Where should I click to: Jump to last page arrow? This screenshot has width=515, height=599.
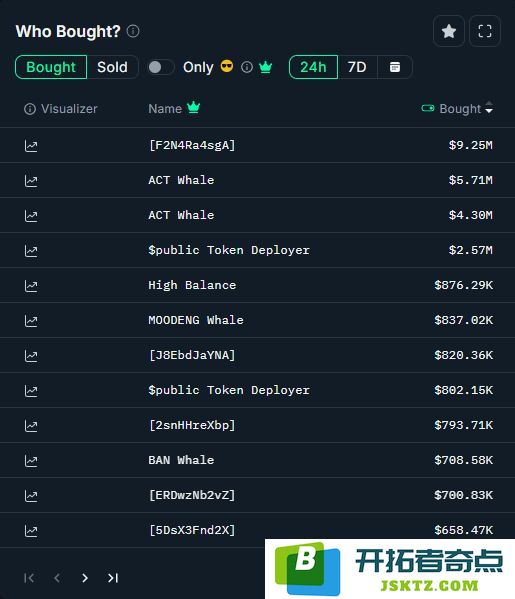(x=113, y=578)
